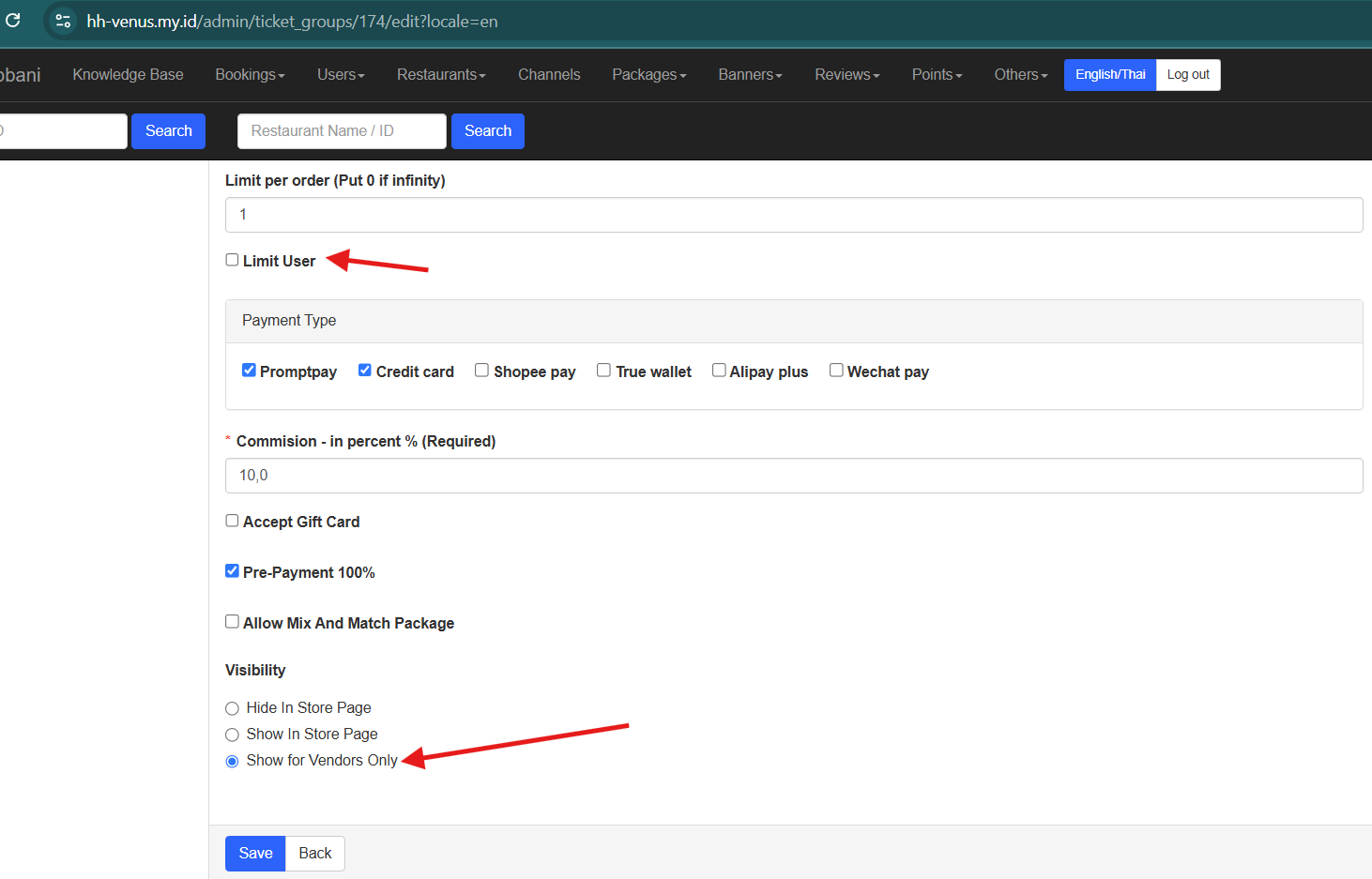Go to the Knowledge Base page
The height and width of the screenshot is (879, 1372).
pos(128,75)
